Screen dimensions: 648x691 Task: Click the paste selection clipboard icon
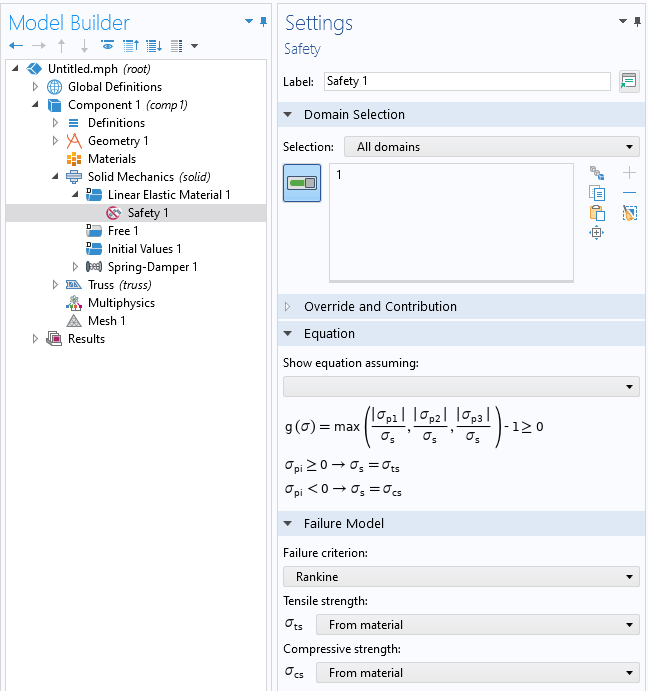pyautogui.click(x=597, y=213)
